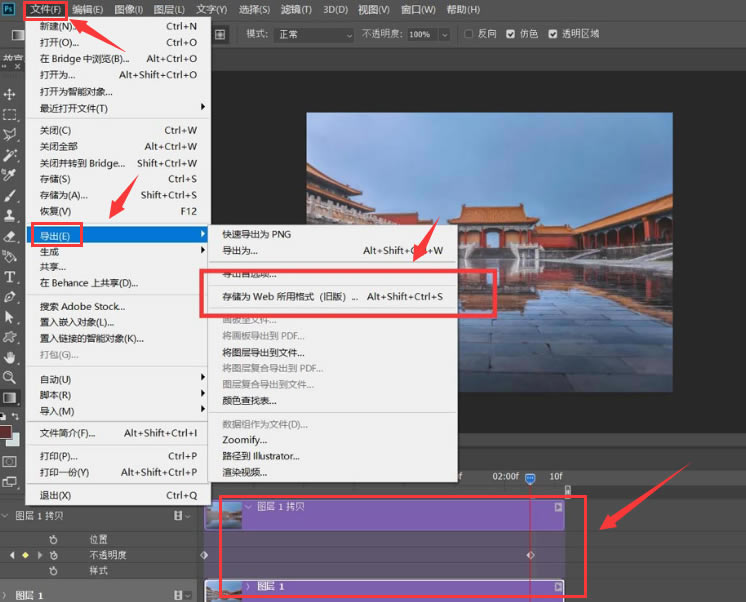Click gradient type icon left of 模式
Viewport: 746px width, 602px height.
point(220,34)
